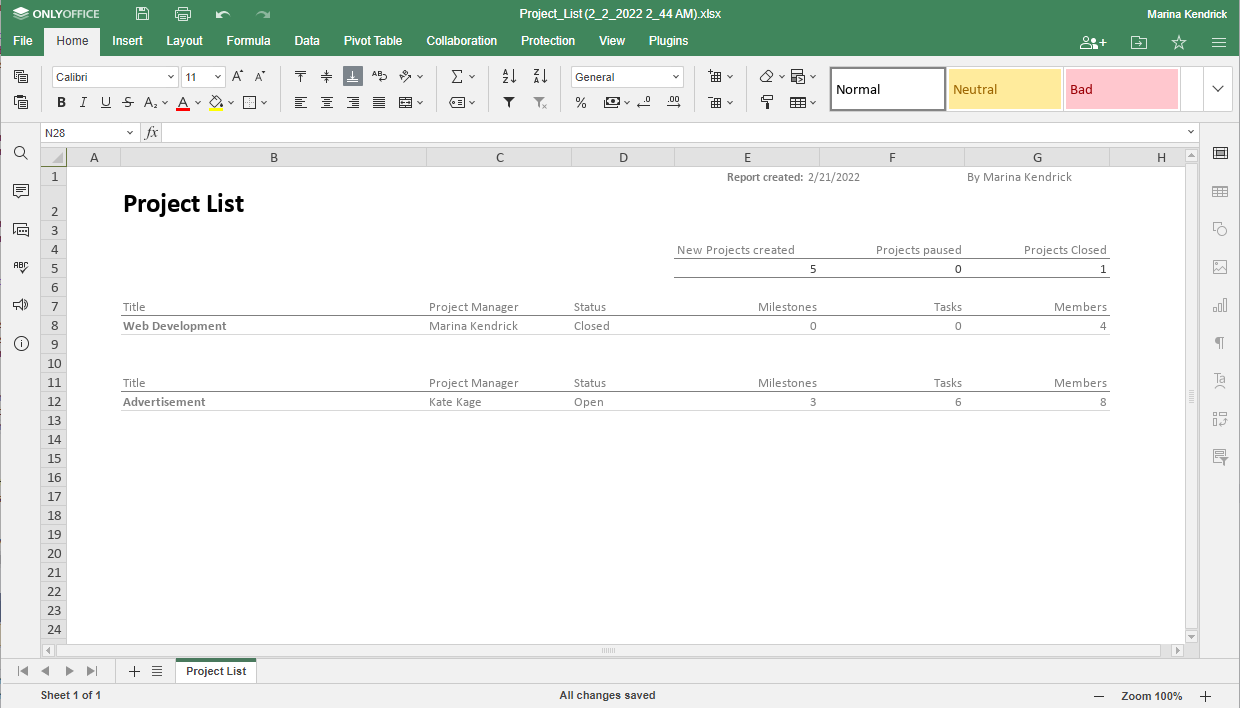The image size is (1240, 708).
Task: Open the Collaboration menu
Action: [461, 41]
